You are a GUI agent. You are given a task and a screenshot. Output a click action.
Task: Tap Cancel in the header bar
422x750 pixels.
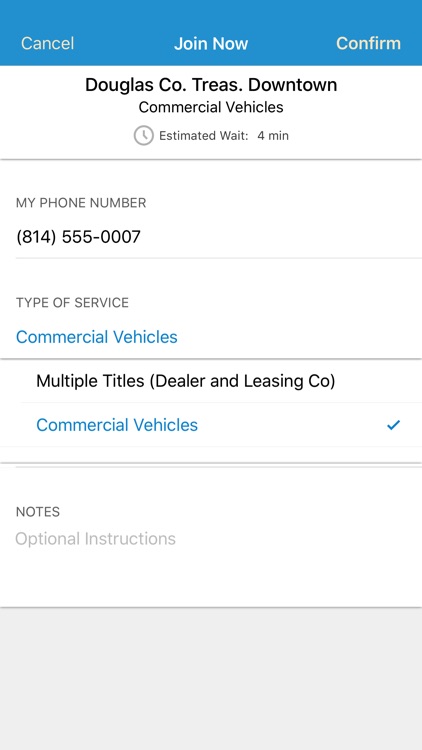(x=47, y=43)
